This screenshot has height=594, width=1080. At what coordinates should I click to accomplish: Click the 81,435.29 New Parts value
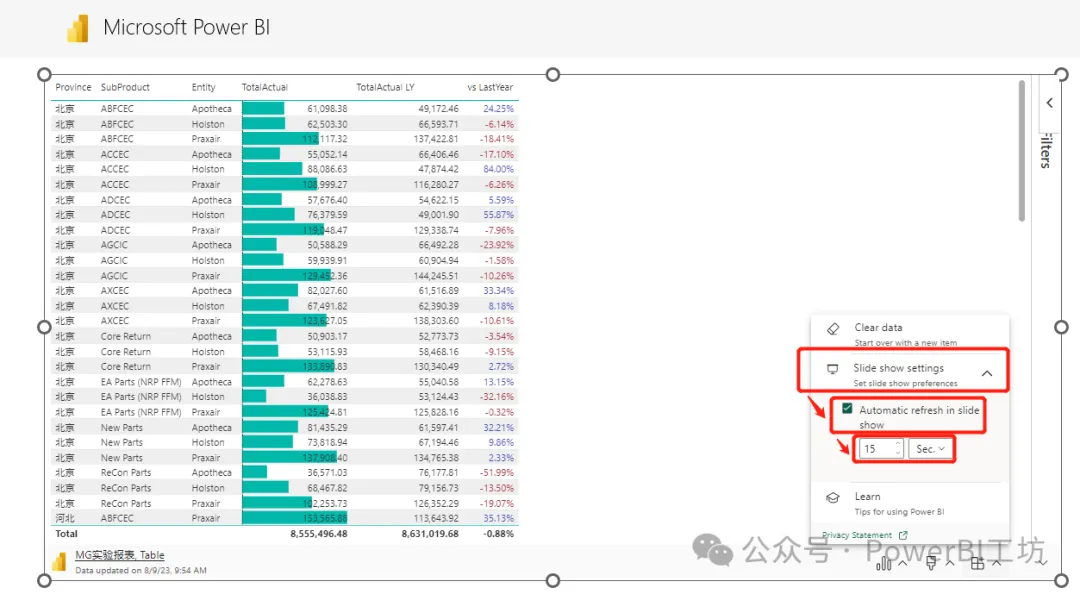click(327, 427)
